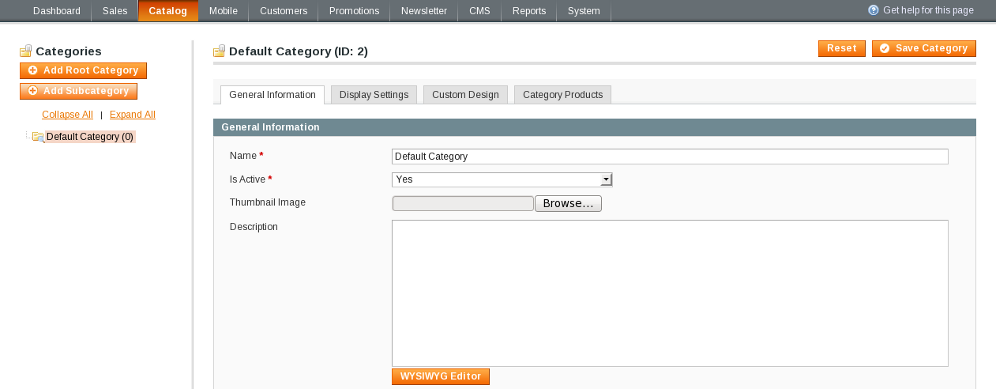Go to the Category Products tab
Image resolution: width=996 pixels, height=389 pixels.
click(x=563, y=95)
